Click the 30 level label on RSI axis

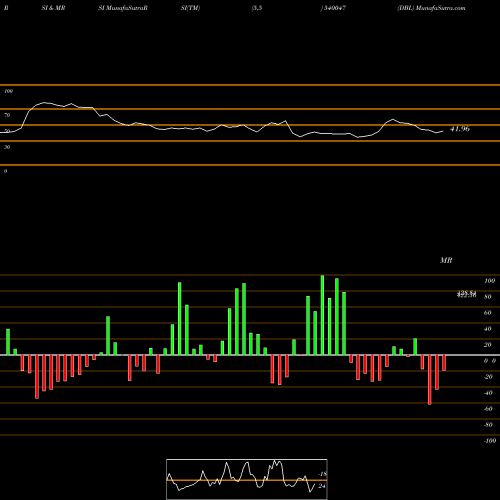7,147
